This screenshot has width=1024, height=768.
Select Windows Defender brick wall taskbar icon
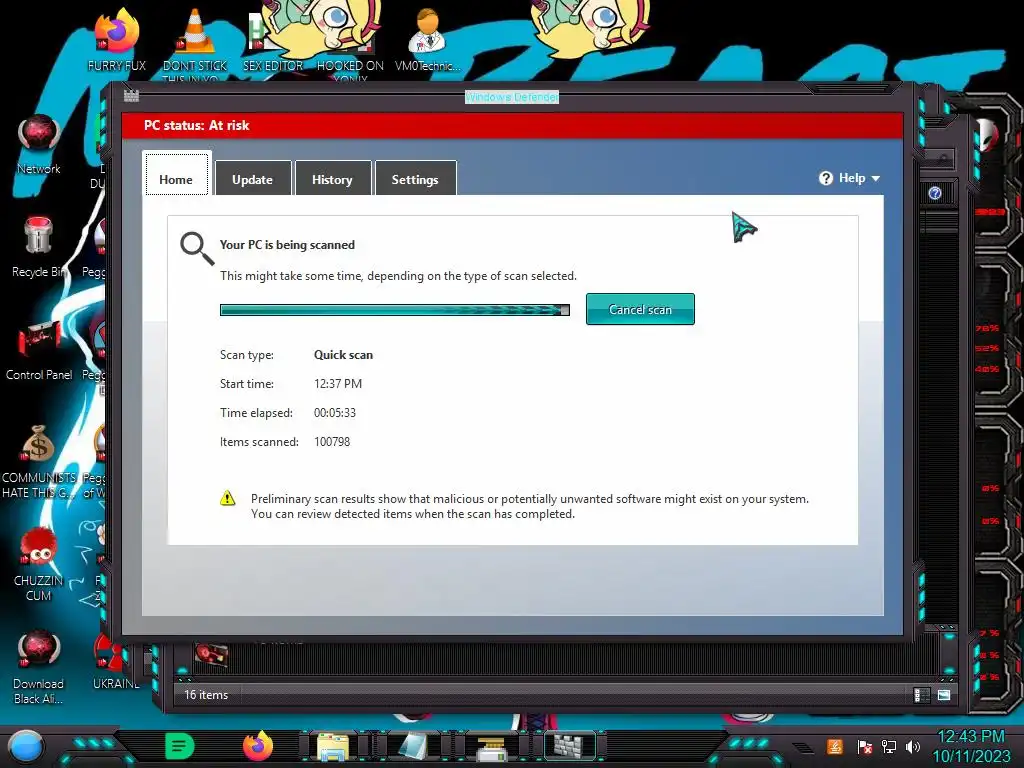[570, 746]
